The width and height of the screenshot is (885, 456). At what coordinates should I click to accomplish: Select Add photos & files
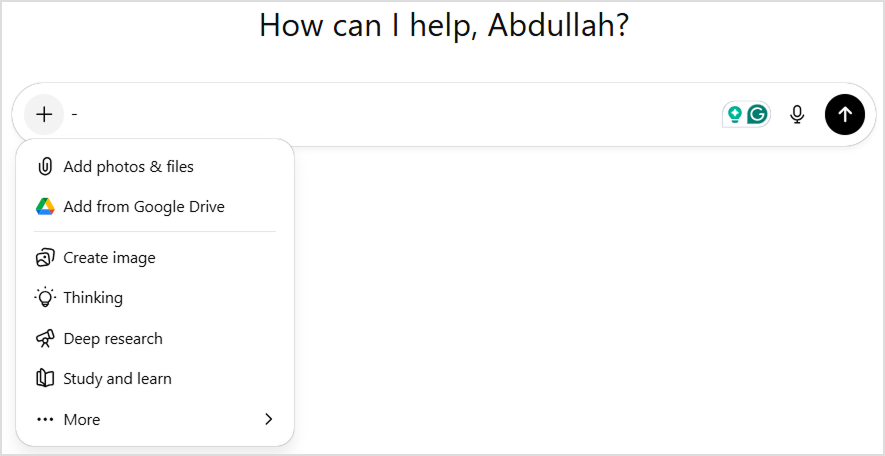[x=129, y=167]
